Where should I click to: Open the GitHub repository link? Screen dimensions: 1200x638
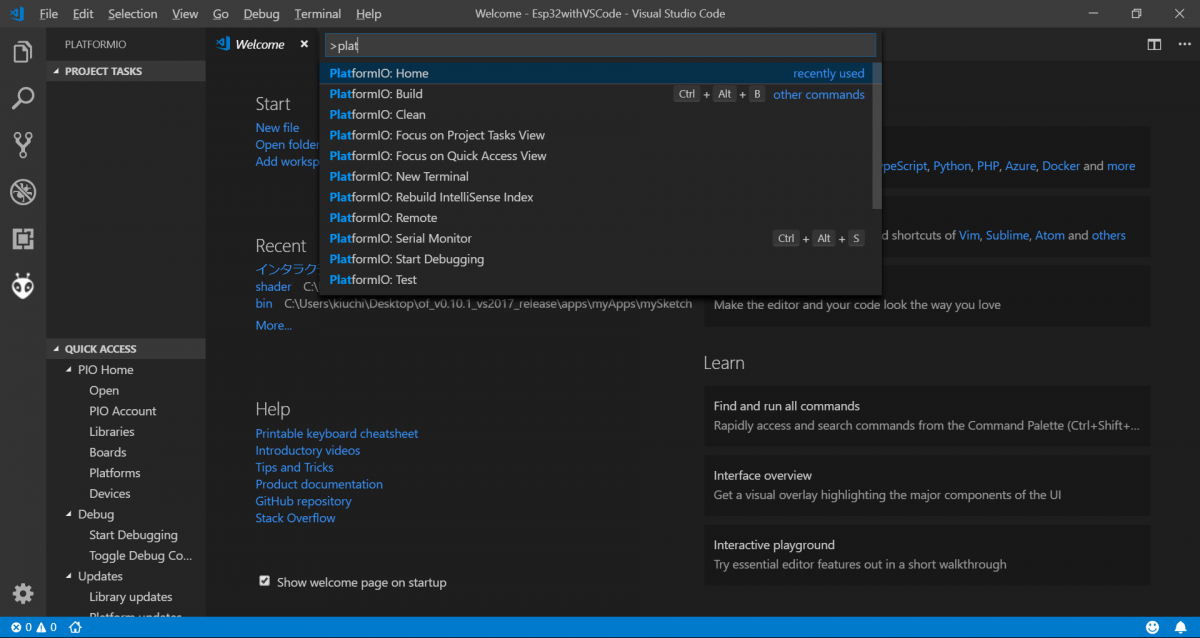(303, 501)
